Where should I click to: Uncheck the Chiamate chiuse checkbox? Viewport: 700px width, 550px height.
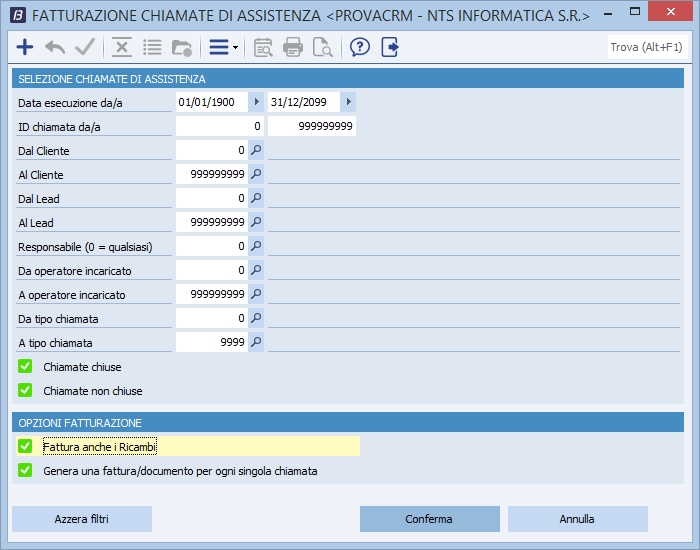[25, 367]
